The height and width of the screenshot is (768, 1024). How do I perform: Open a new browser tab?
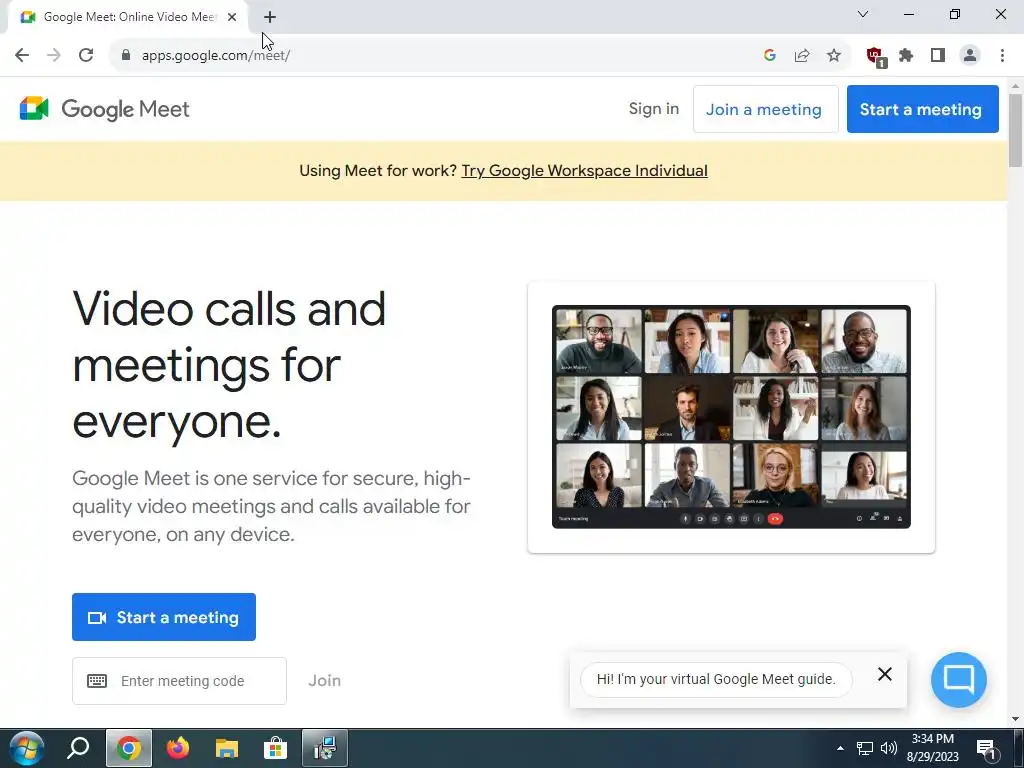(270, 17)
